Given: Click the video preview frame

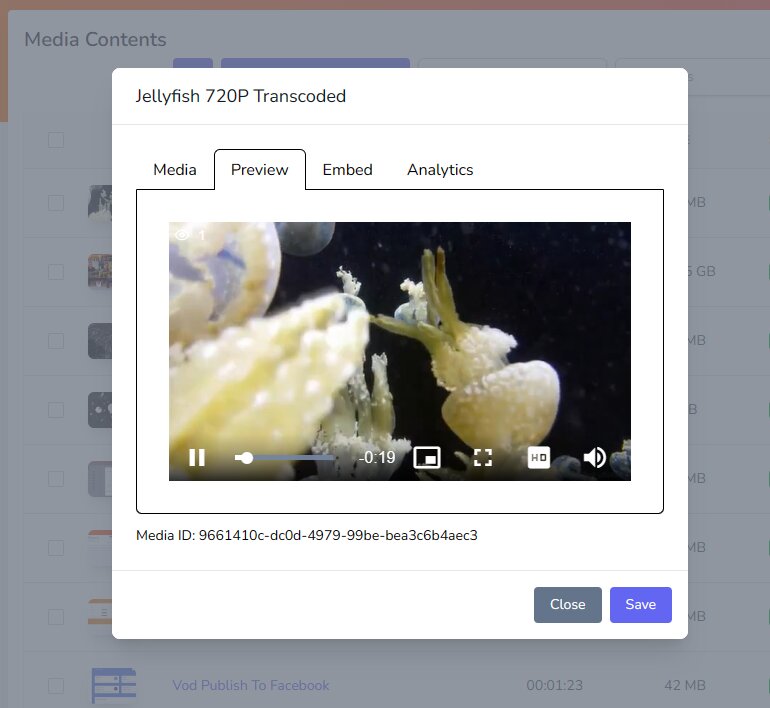Looking at the screenshot, I should pos(400,351).
